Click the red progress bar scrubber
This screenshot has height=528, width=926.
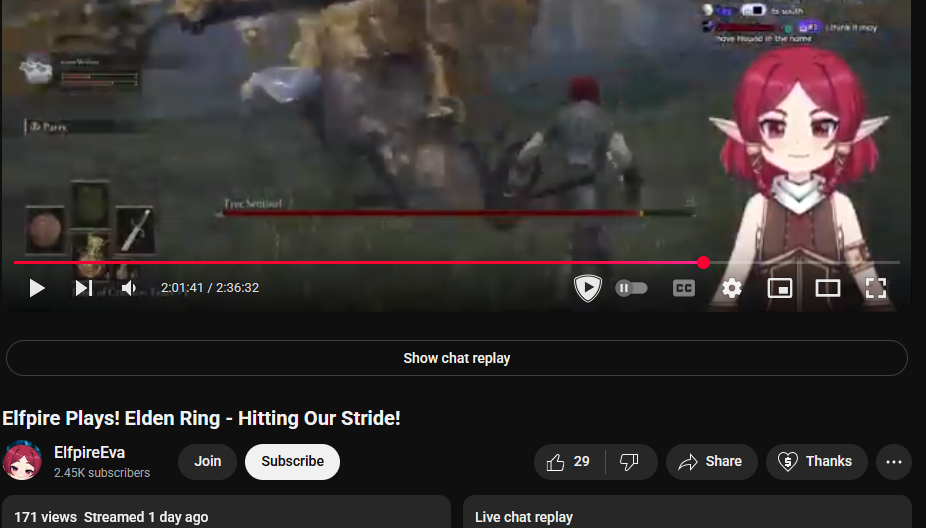tap(703, 263)
